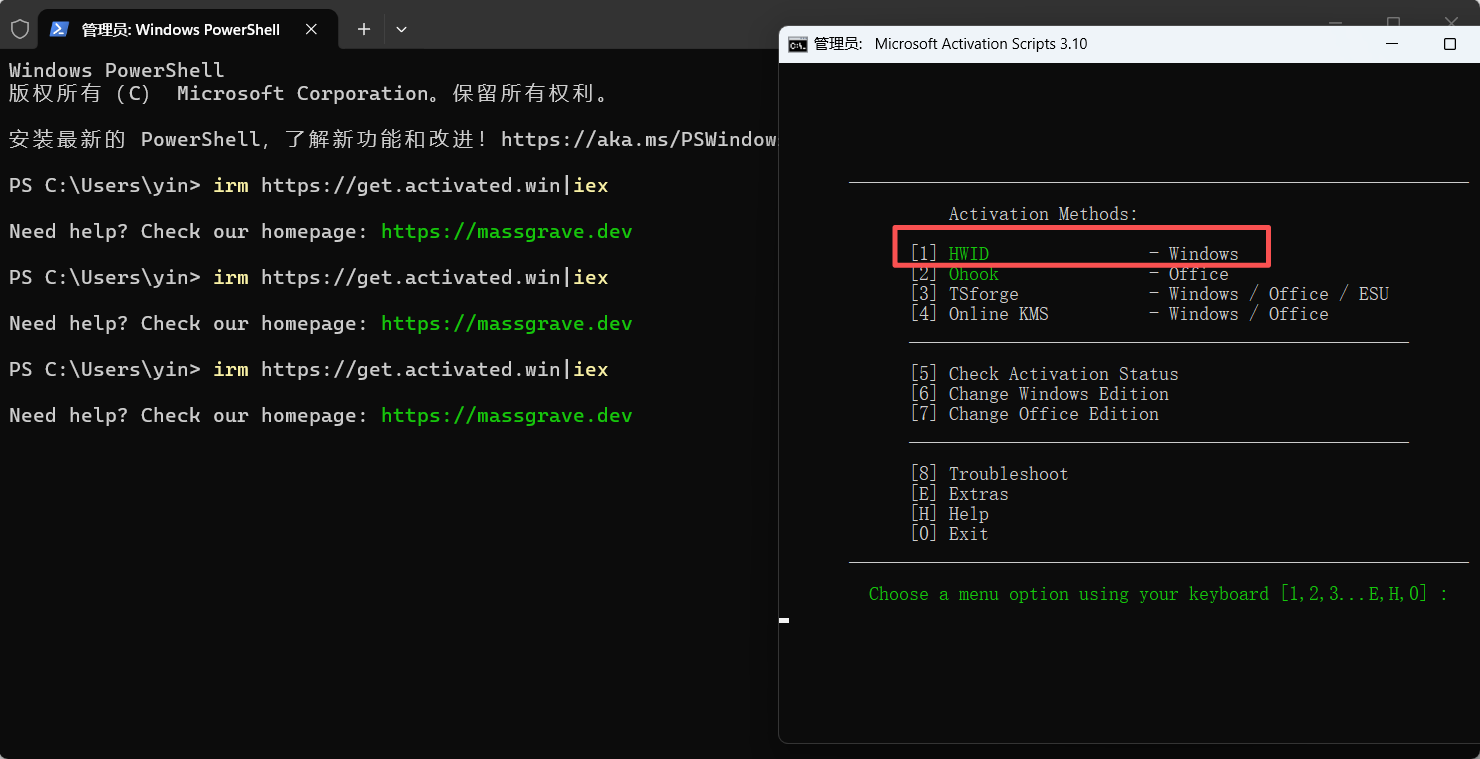The image size is (1480, 759).
Task: Select the [1] HWID activation option
Action: (1074, 254)
